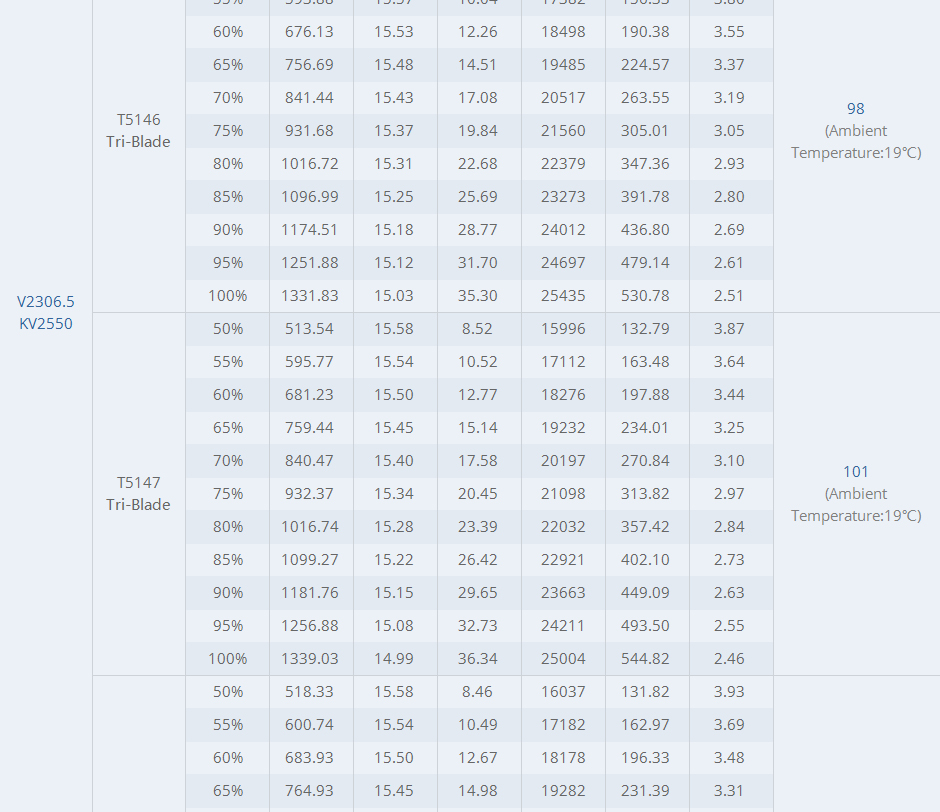Viewport: 940px width, 812px height.
Task: Select the T5146 Tri-Blade propeller cell
Action: 138,131
